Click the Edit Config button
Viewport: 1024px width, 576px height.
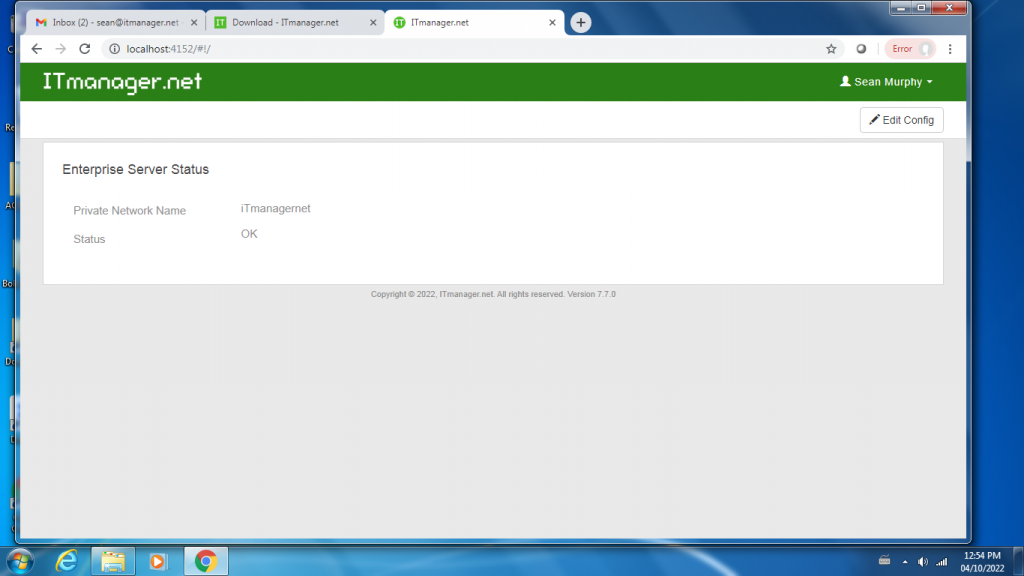pos(901,119)
